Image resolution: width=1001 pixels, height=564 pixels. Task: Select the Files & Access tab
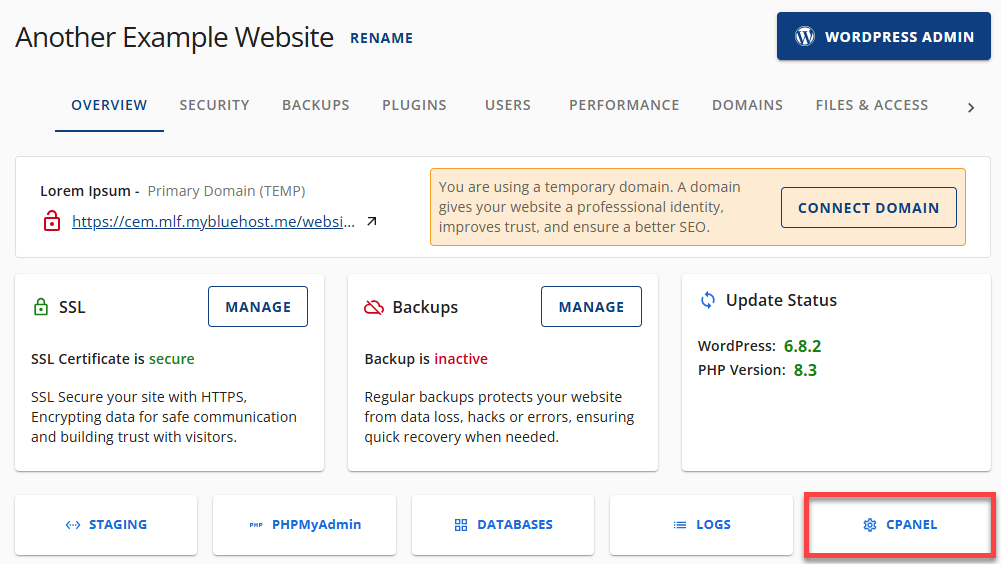coord(871,105)
